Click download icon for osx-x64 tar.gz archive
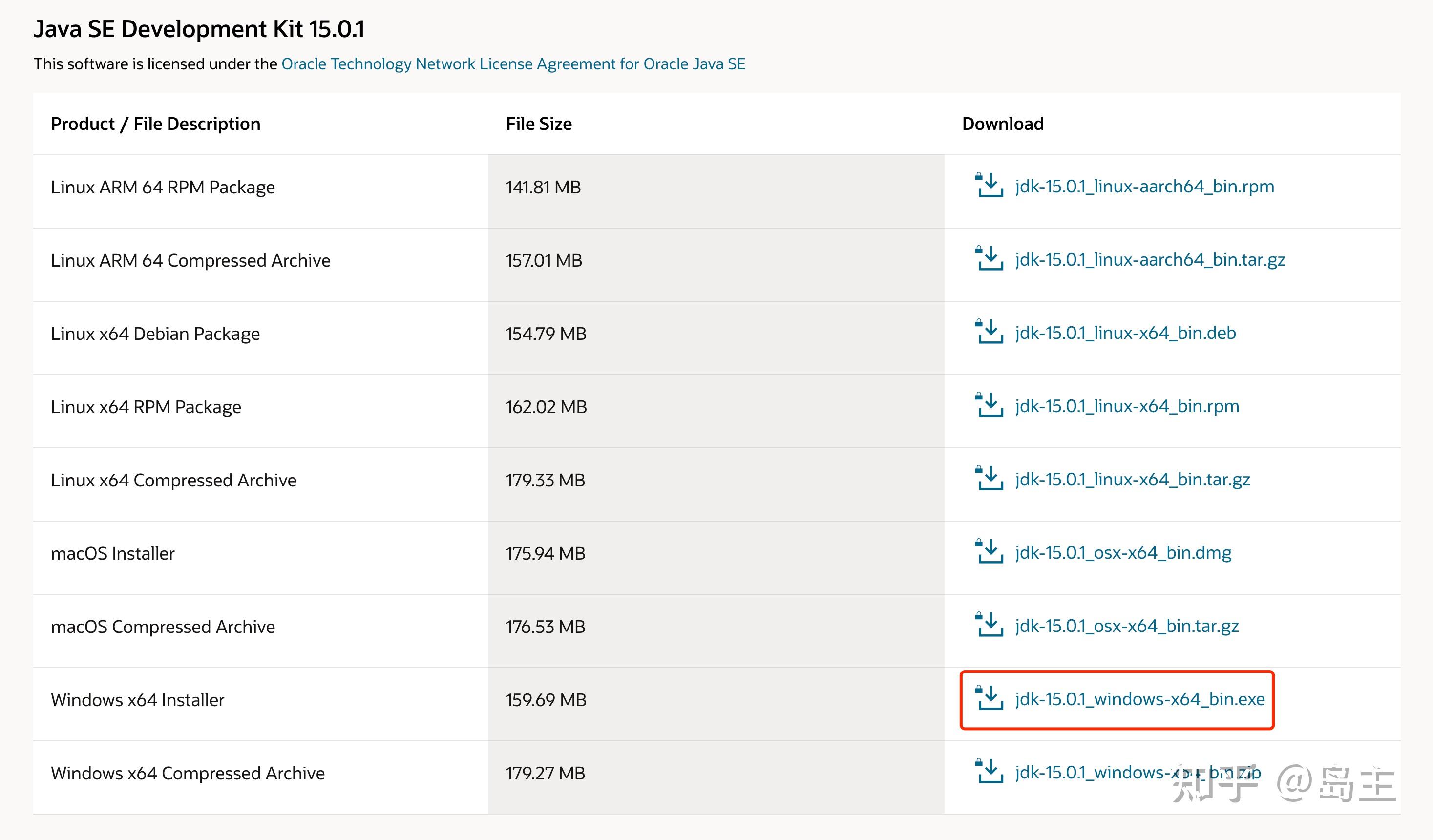 click(x=990, y=626)
